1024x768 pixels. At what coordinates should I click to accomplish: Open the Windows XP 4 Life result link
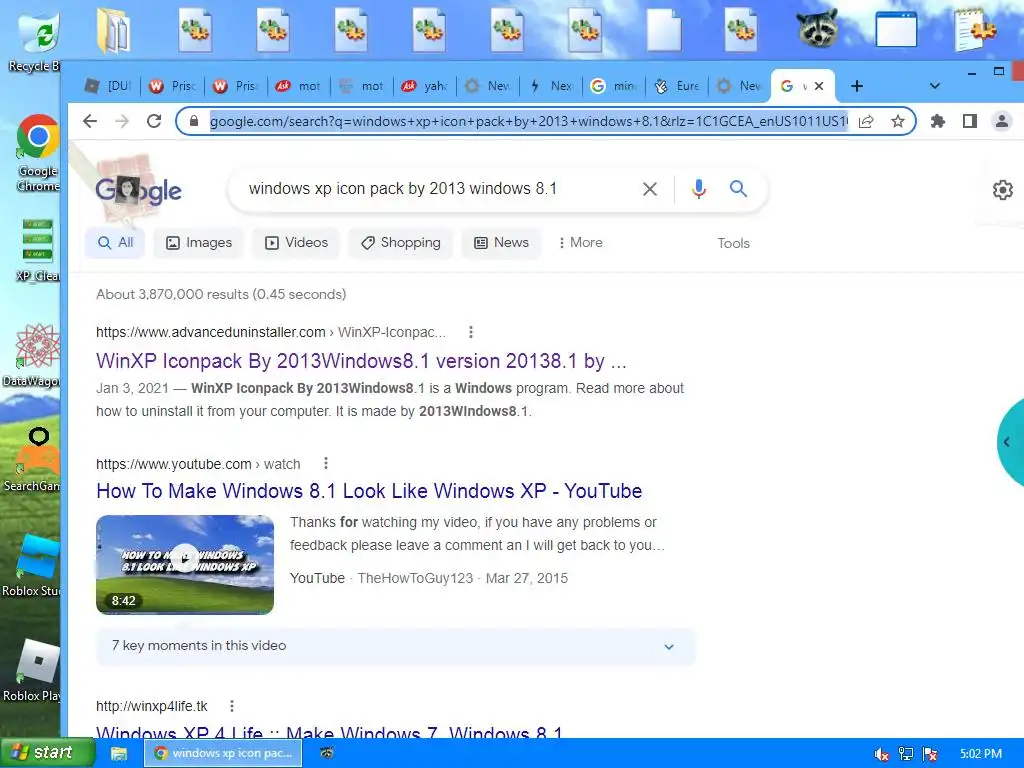pos(329,733)
